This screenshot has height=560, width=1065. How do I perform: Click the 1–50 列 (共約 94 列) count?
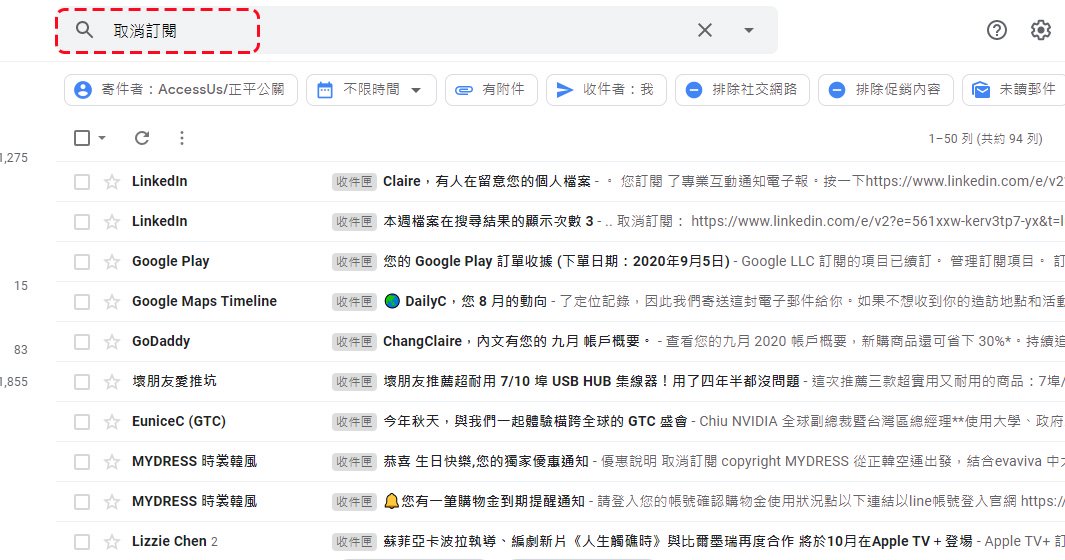[986, 139]
